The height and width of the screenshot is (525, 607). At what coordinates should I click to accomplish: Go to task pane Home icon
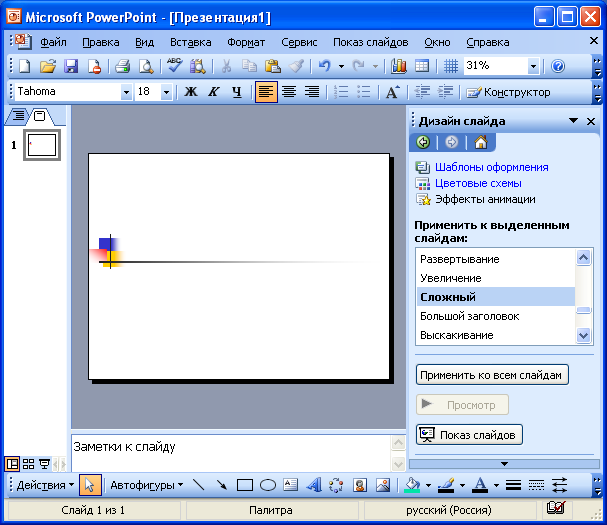(x=481, y=142)
